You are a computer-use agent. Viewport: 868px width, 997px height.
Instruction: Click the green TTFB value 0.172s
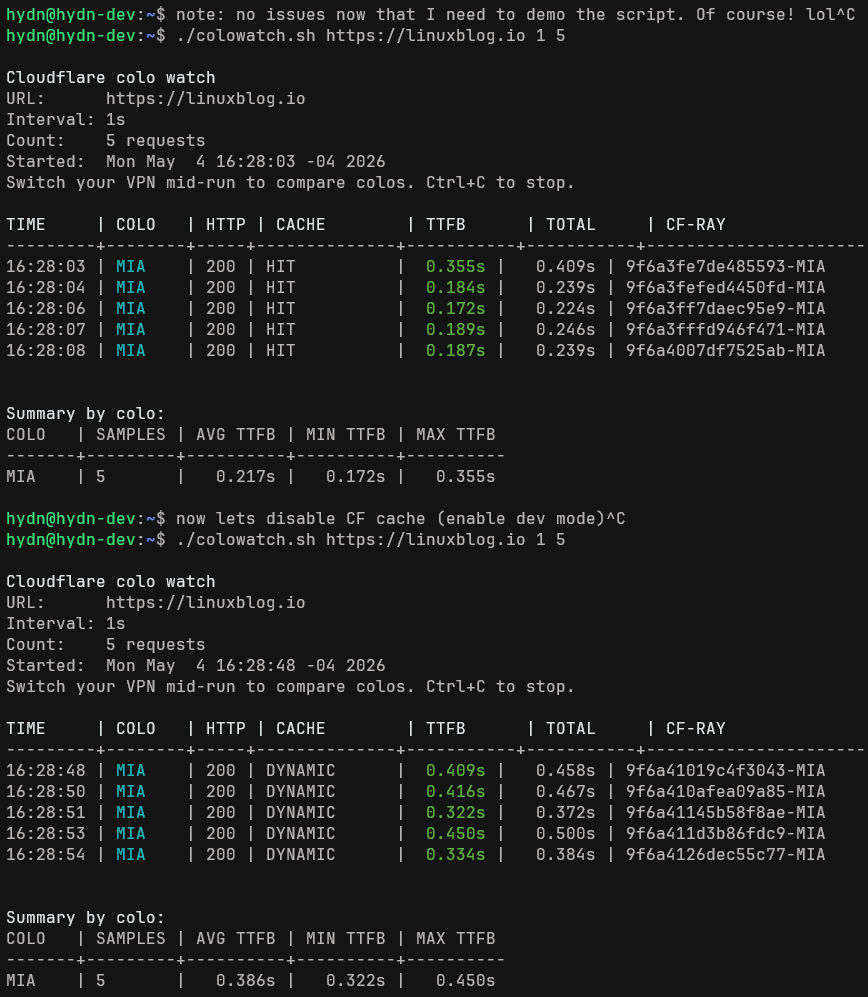[x=455, y=308]
